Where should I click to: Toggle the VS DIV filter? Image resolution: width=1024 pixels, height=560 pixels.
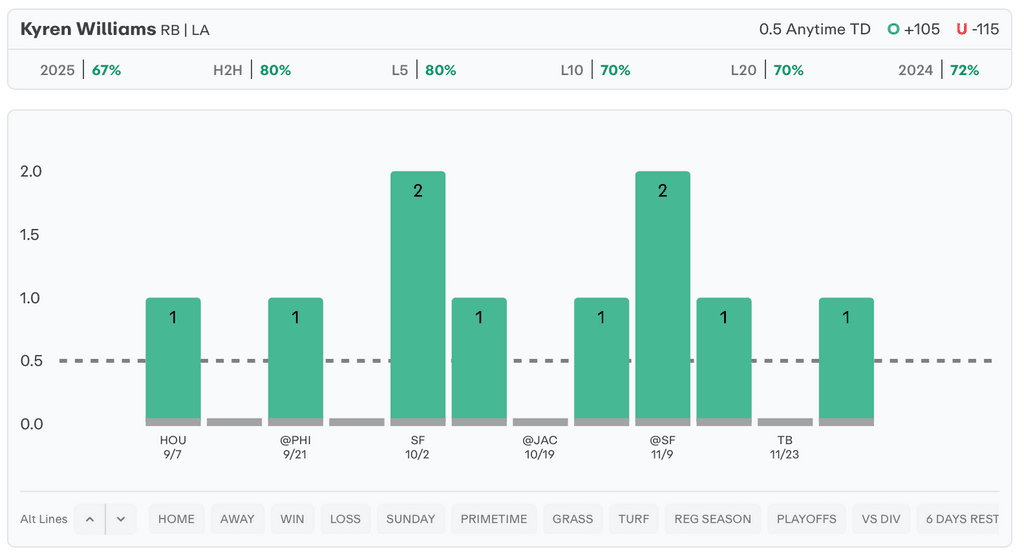point(881,519)
